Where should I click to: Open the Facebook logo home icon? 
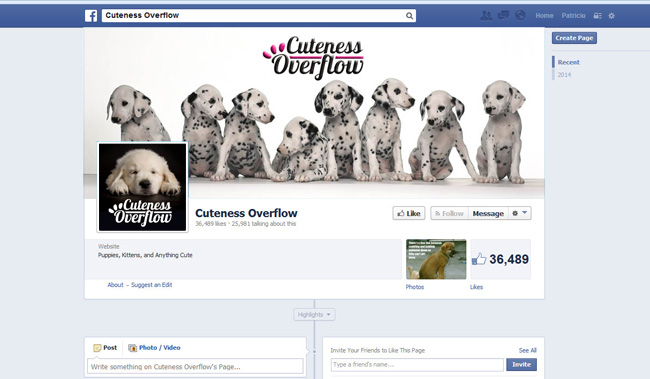pyautogui.click(x=91, y=16)
